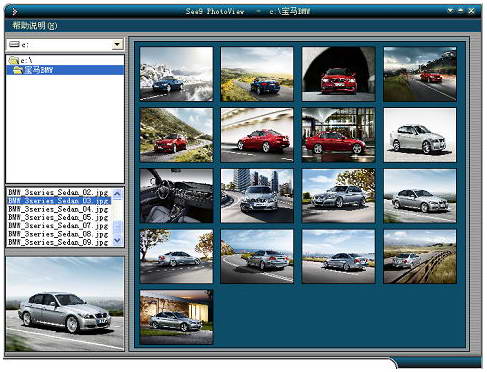Select file BMW_3series_Sedan_05.jpg

[58, 217]
